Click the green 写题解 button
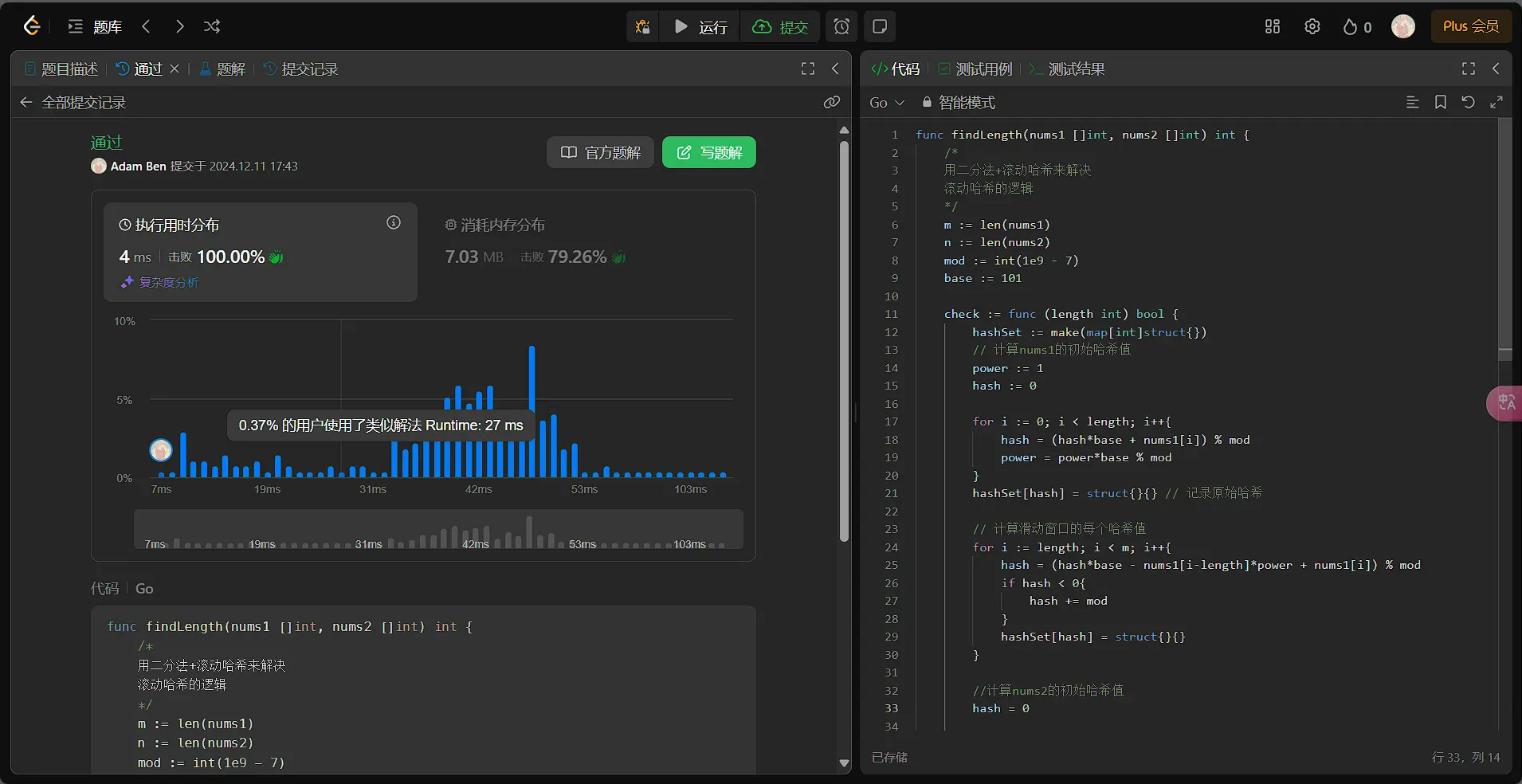The height and width of the screenshot is (784, 1522). click(x=708, y=152)
